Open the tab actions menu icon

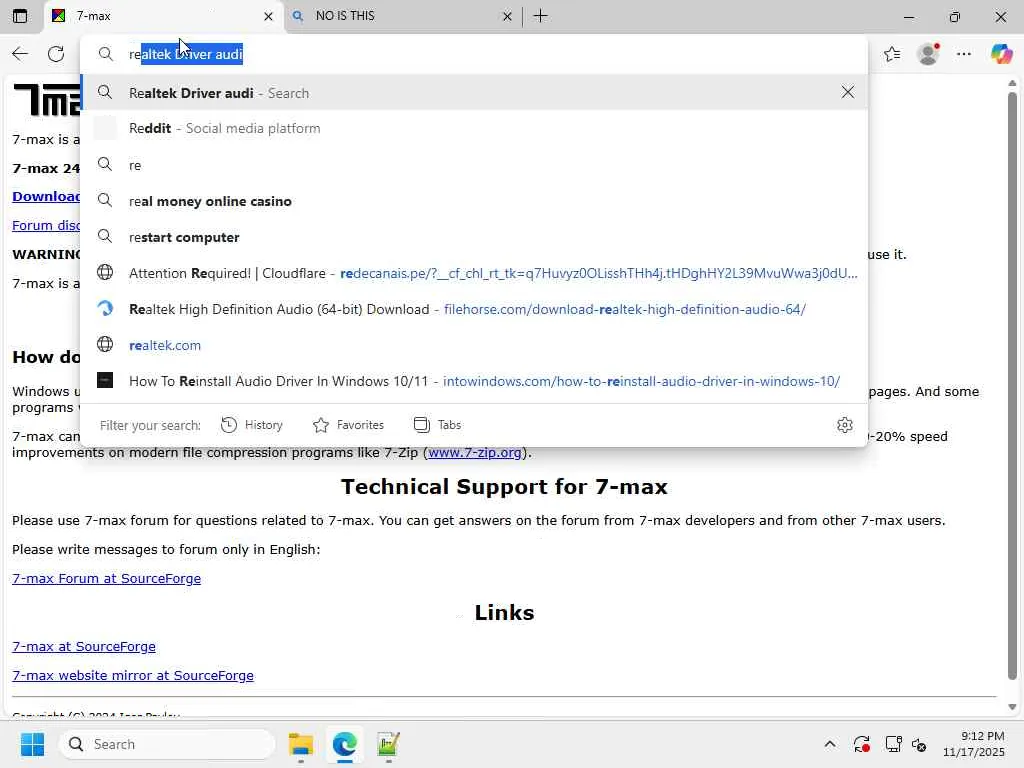(x=20, y=16)
